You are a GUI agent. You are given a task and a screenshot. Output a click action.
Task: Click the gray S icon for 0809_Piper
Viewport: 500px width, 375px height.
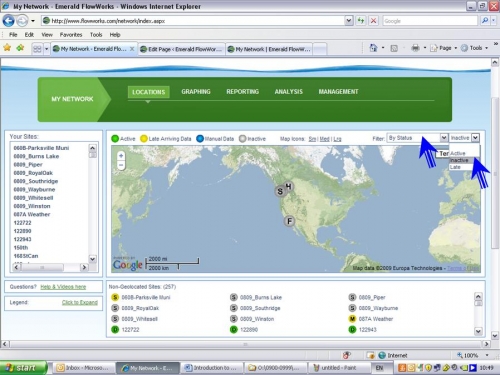tap(352, 297)
